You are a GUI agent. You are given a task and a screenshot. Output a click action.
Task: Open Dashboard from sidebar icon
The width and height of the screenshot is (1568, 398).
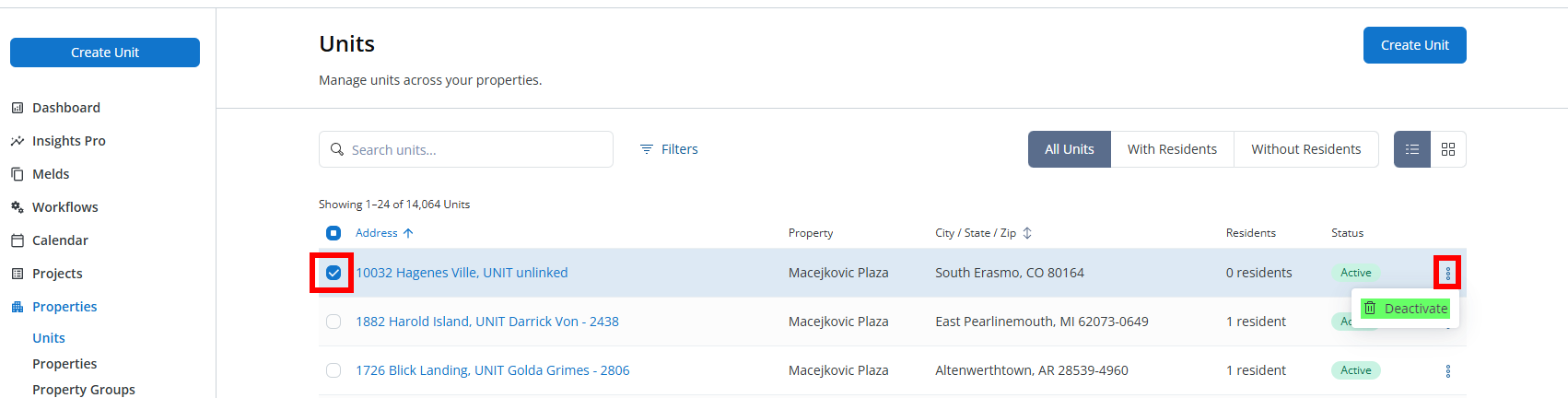[18, 108]
